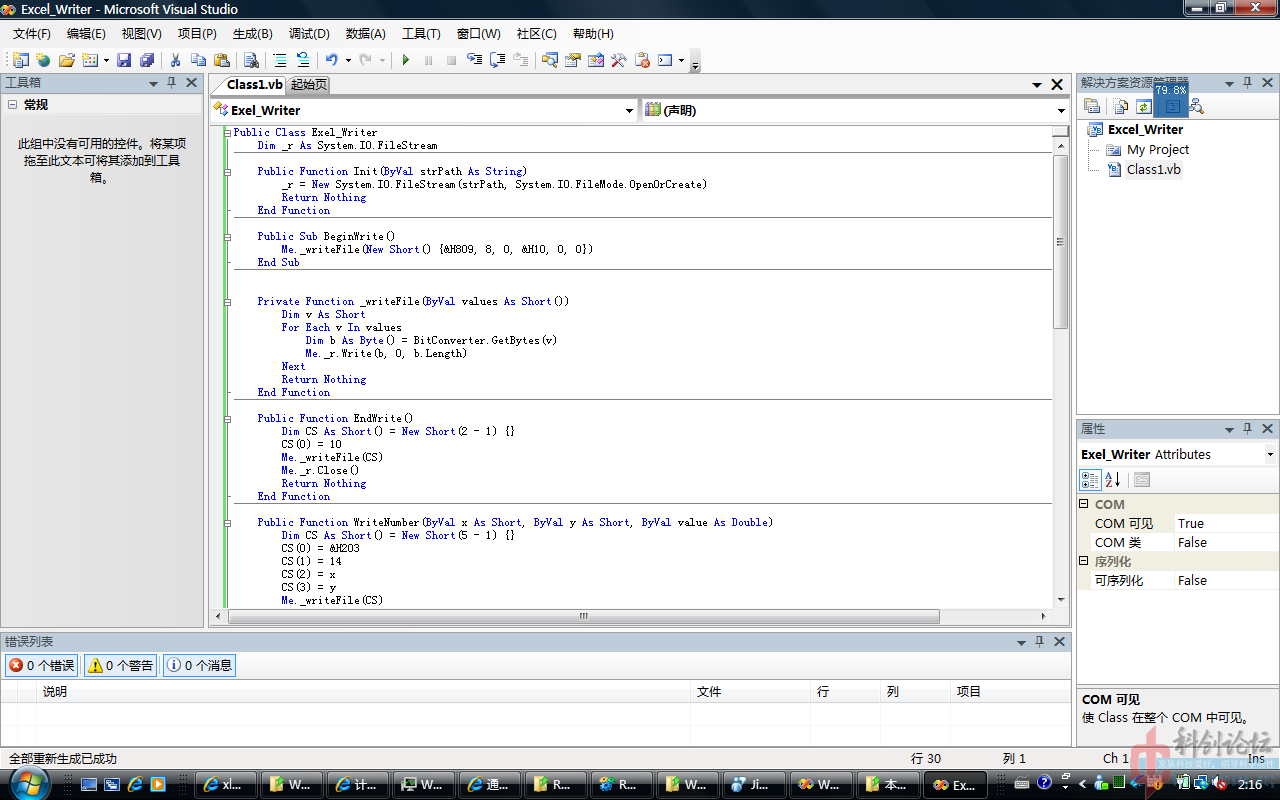Collapse the COM category in the properties grid
The image size is (1280, 800).
click(x=1084, y=504)
